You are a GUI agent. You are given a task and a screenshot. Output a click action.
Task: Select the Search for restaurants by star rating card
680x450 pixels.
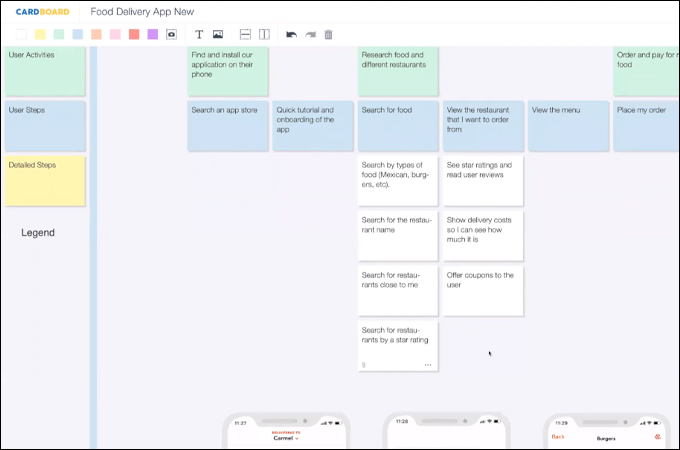[x=398, y=346]
